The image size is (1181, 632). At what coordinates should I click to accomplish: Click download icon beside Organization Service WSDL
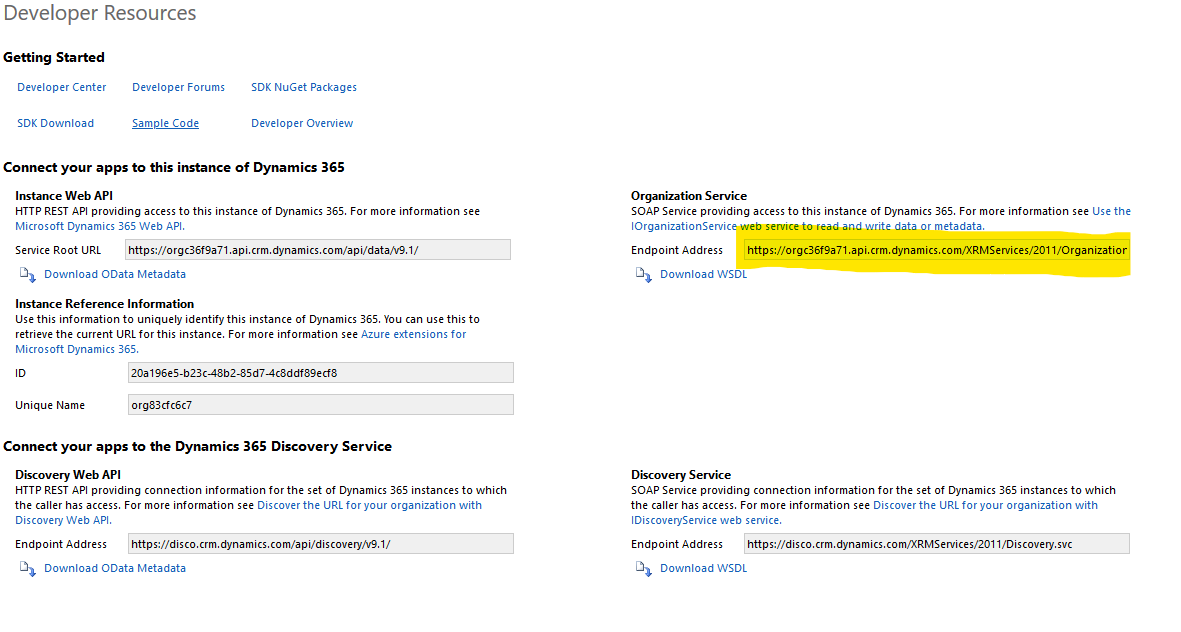point(643,274)
